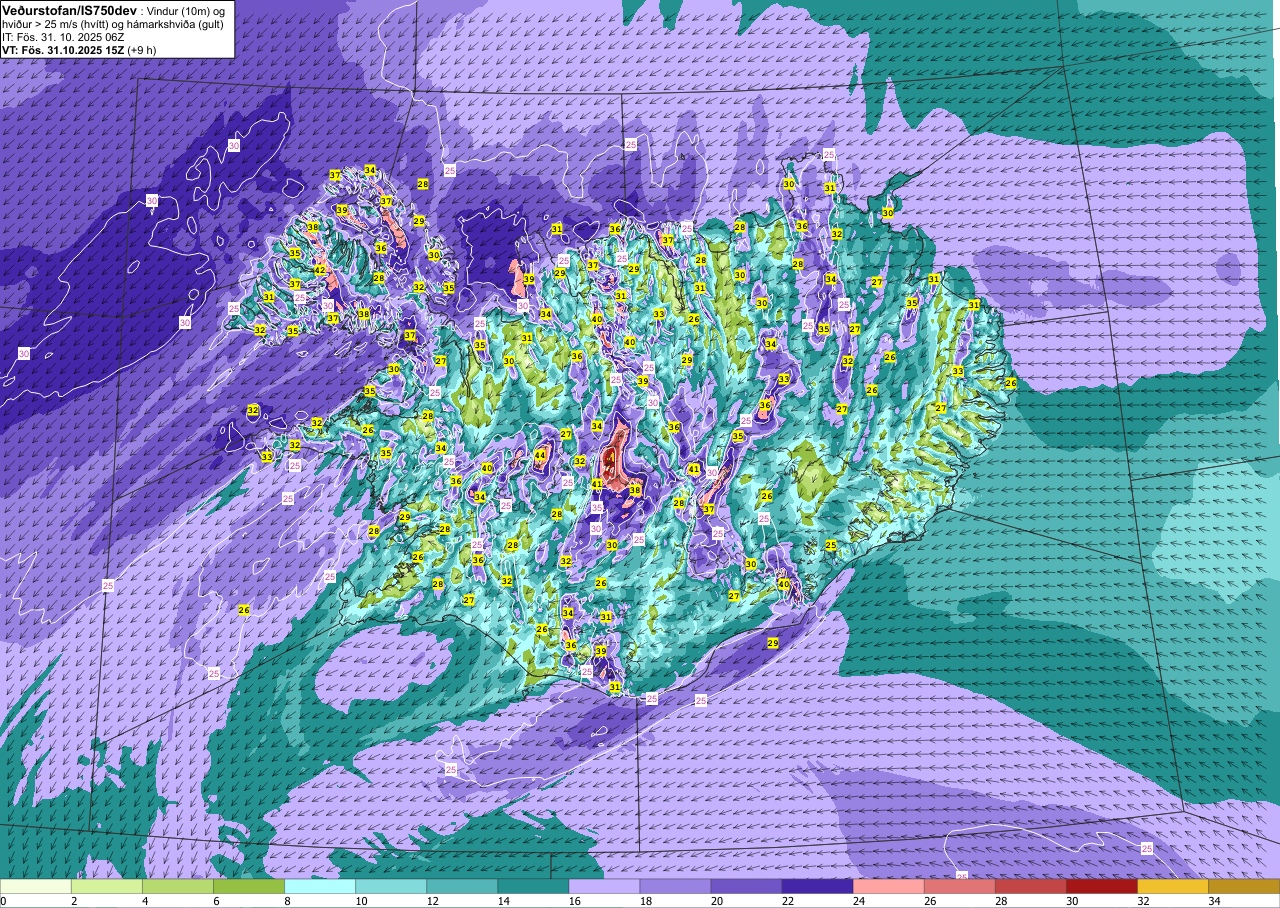
Task: Select the turquoise 10–12 m/s legend swatch
Action: pyautogui.click(x=391, y=886)
